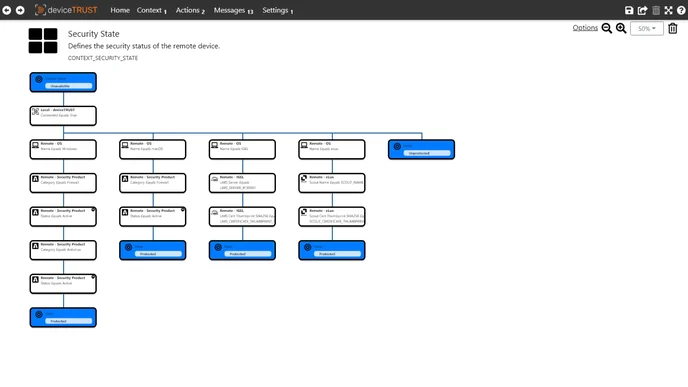Screen dimensions: 688x387
Task: Select Remote OS Name Equals macOS node
Action: click(x=153, y=150)
